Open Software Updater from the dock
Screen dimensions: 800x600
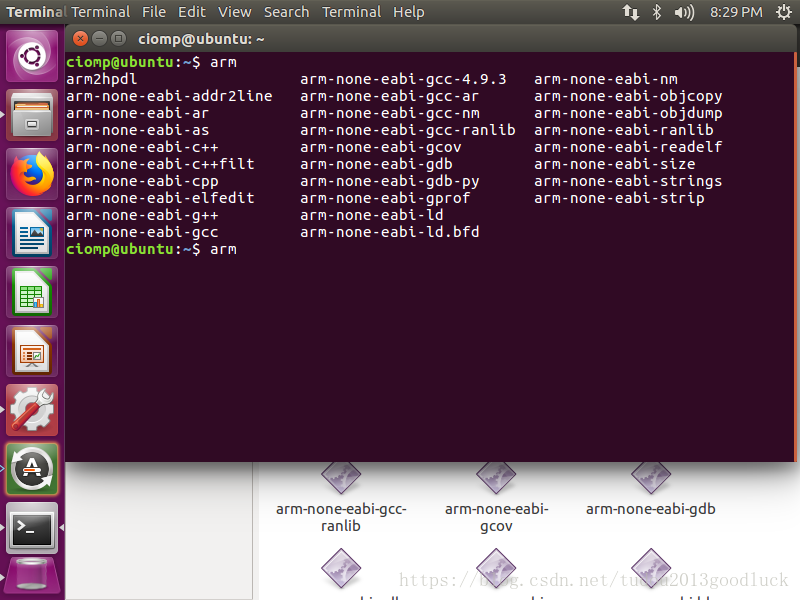(x=32, y=469)
